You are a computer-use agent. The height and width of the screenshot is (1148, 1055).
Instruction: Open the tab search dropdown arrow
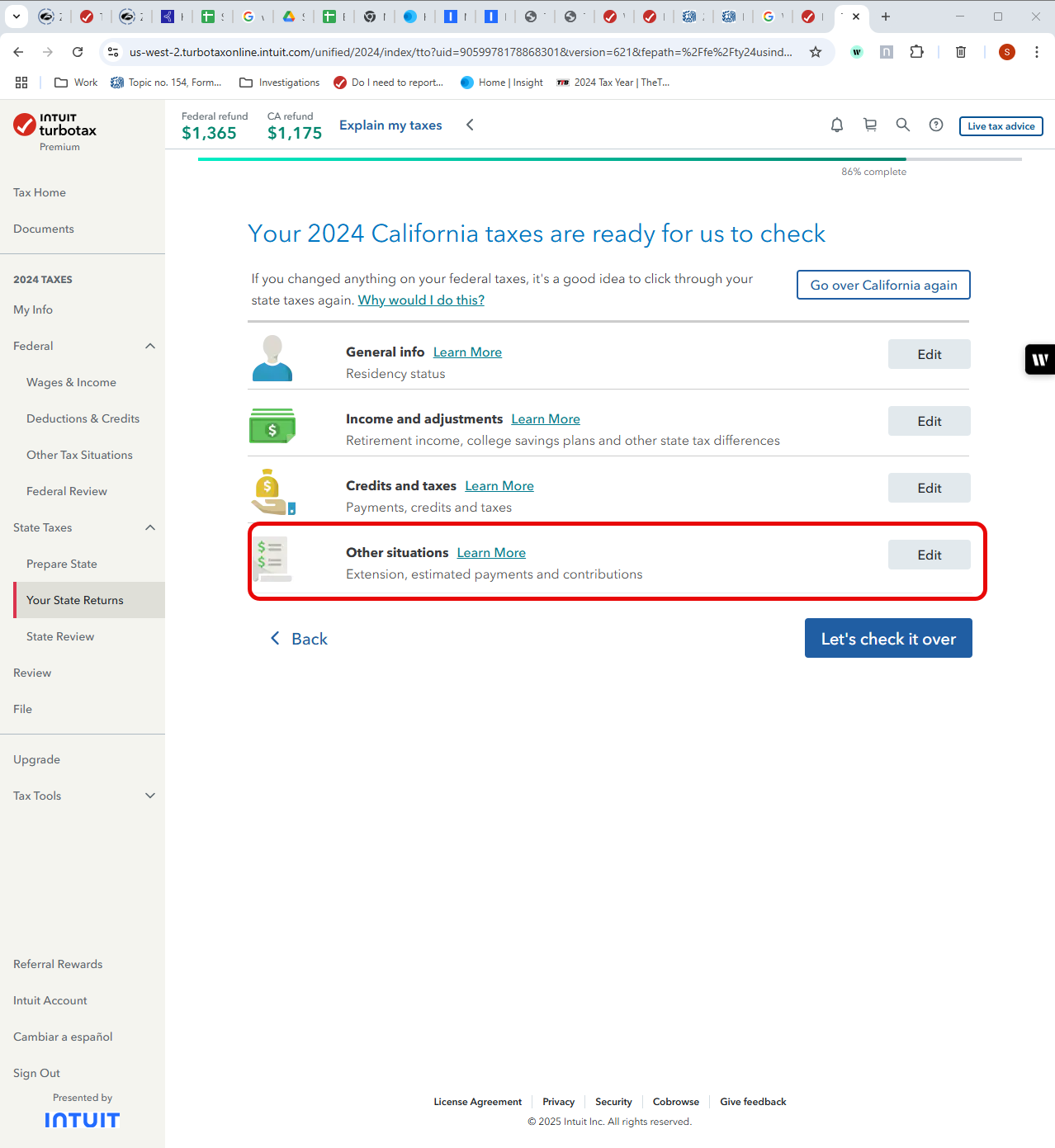pyautogui.click(x=17, y=17)
